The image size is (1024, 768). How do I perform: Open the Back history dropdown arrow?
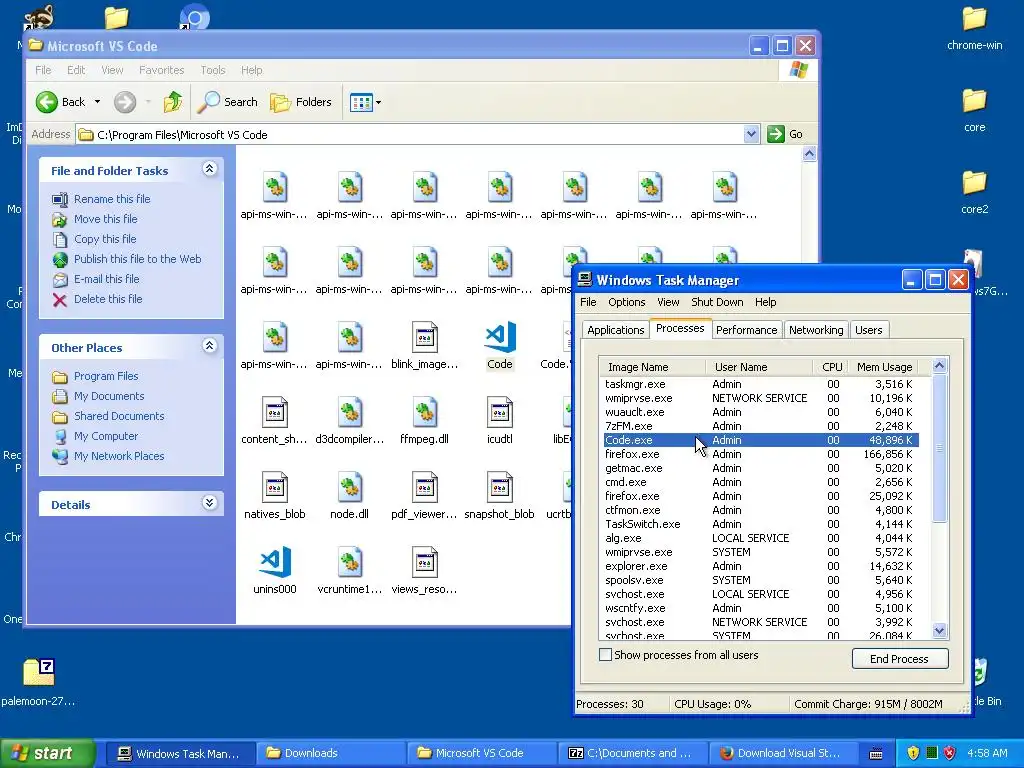[97, 102]
